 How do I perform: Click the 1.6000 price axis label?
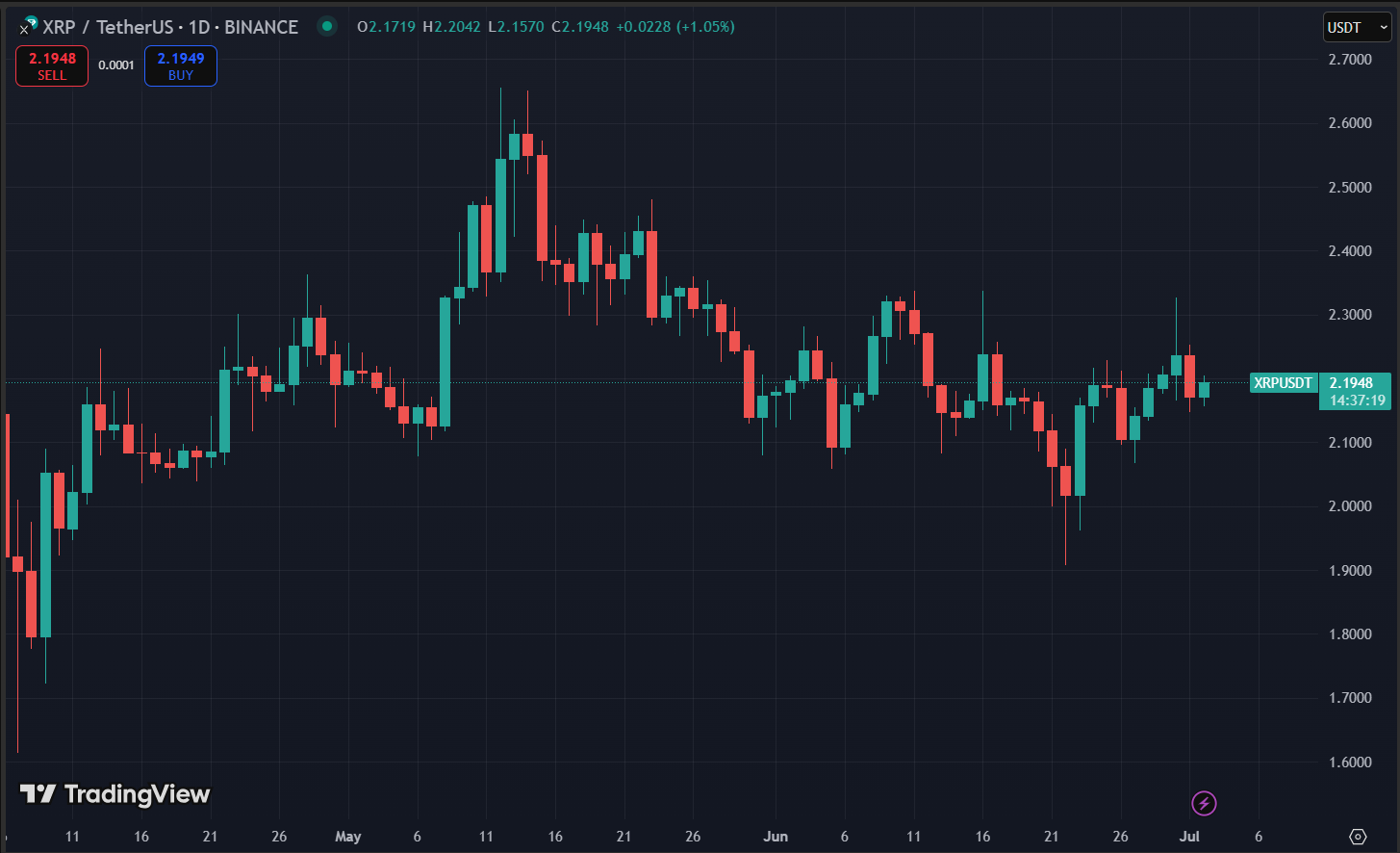(x=1350, y=763)
